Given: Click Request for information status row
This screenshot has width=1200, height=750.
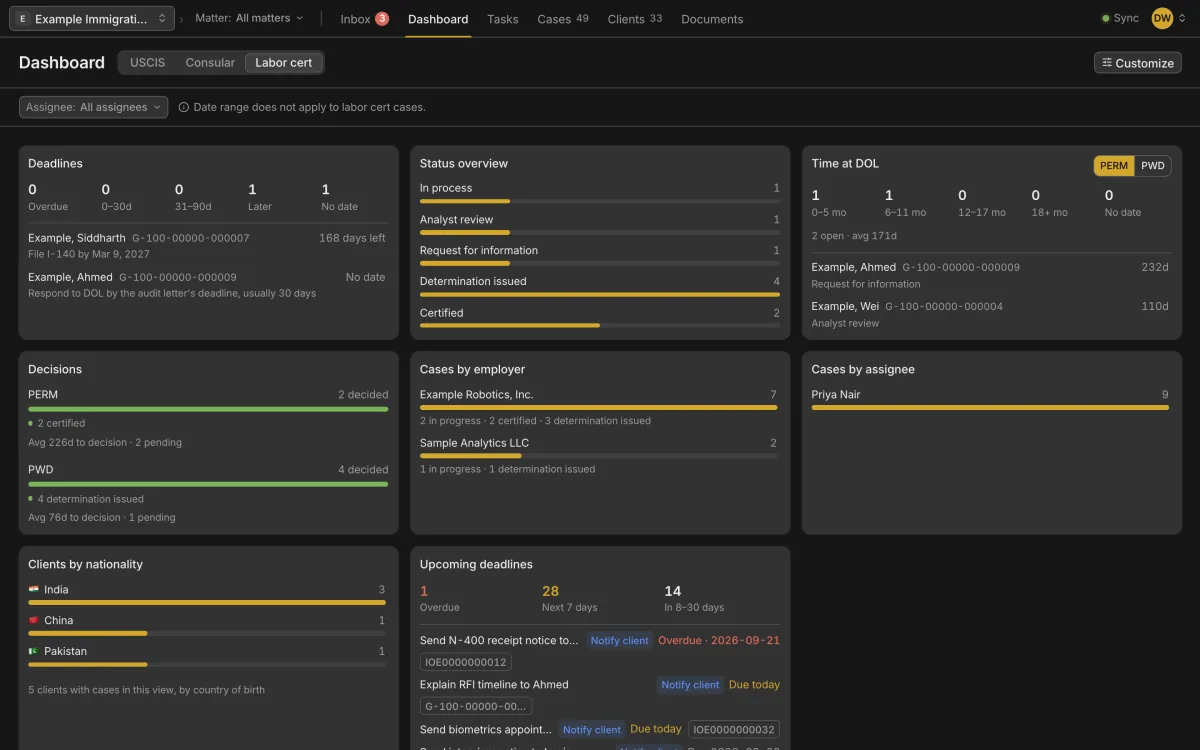Looking at the screenshot, I should coord(600,256).
